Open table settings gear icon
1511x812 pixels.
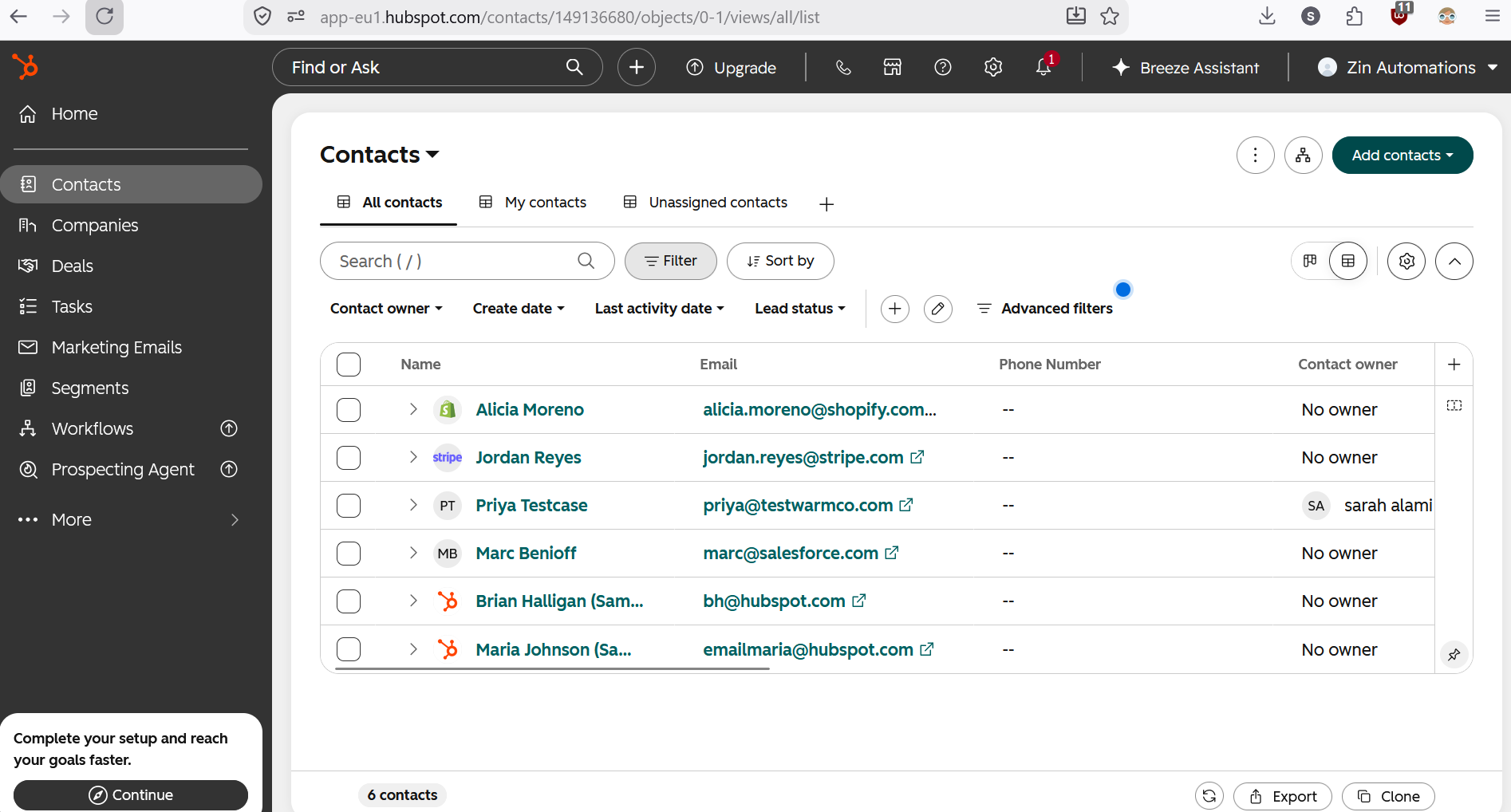(x=1406, y=261)
